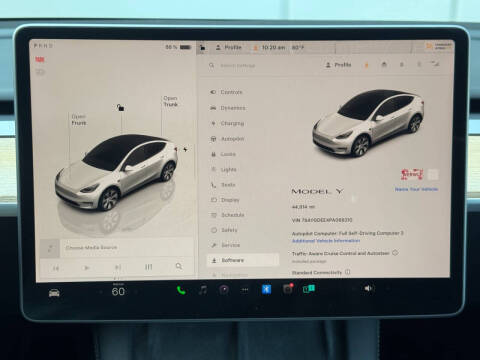This screenshot has width=480, height=360.
Task: Open the Music app in the dock
Action: click(x=203, y=290)
